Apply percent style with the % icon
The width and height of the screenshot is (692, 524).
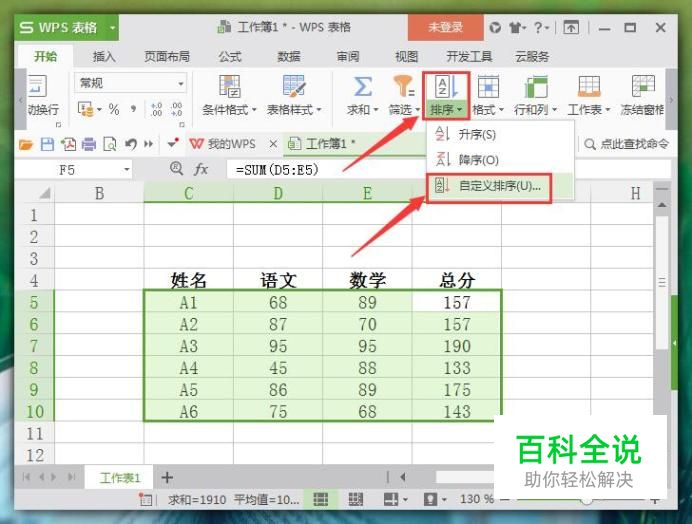pyautogui.click(x=114, y=109)
